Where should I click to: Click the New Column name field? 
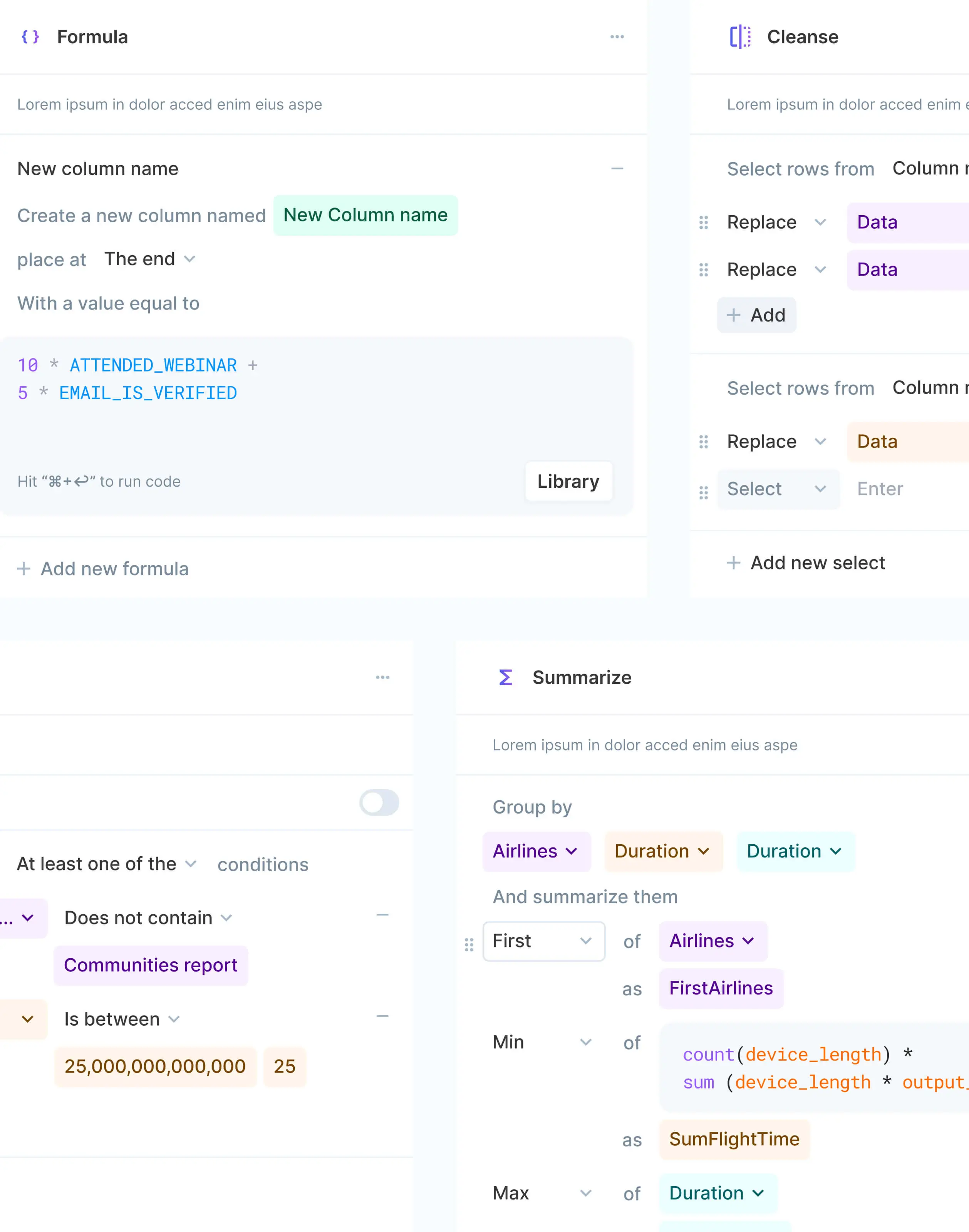click(x=365, y=215)
